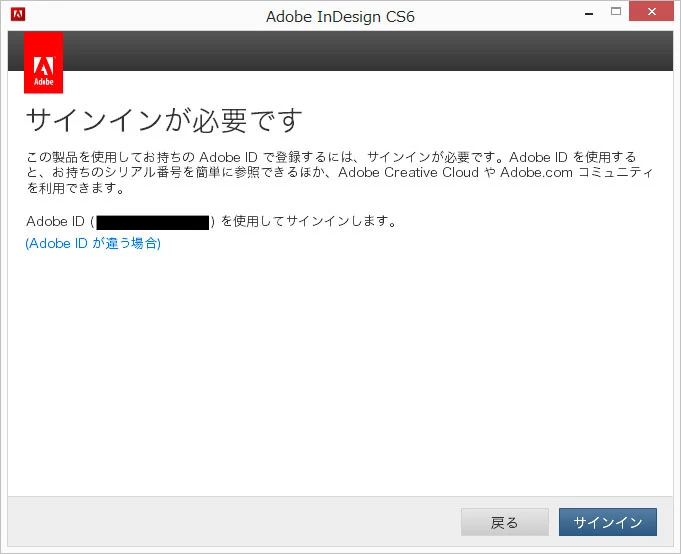This screenshot has width=681, height=554.
Task: Click the blacked-out Adobe ID value
Action: [x=152, y=222]
